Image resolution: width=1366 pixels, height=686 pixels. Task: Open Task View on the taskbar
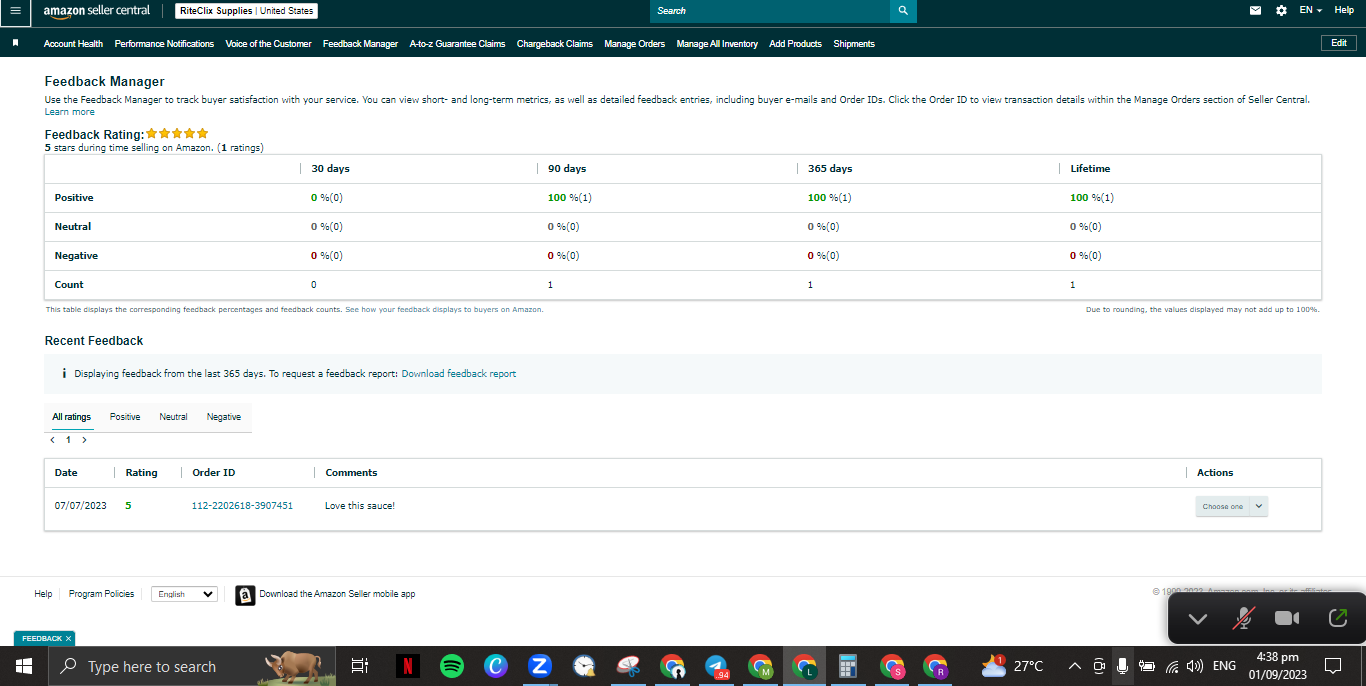tap(361, 666)
